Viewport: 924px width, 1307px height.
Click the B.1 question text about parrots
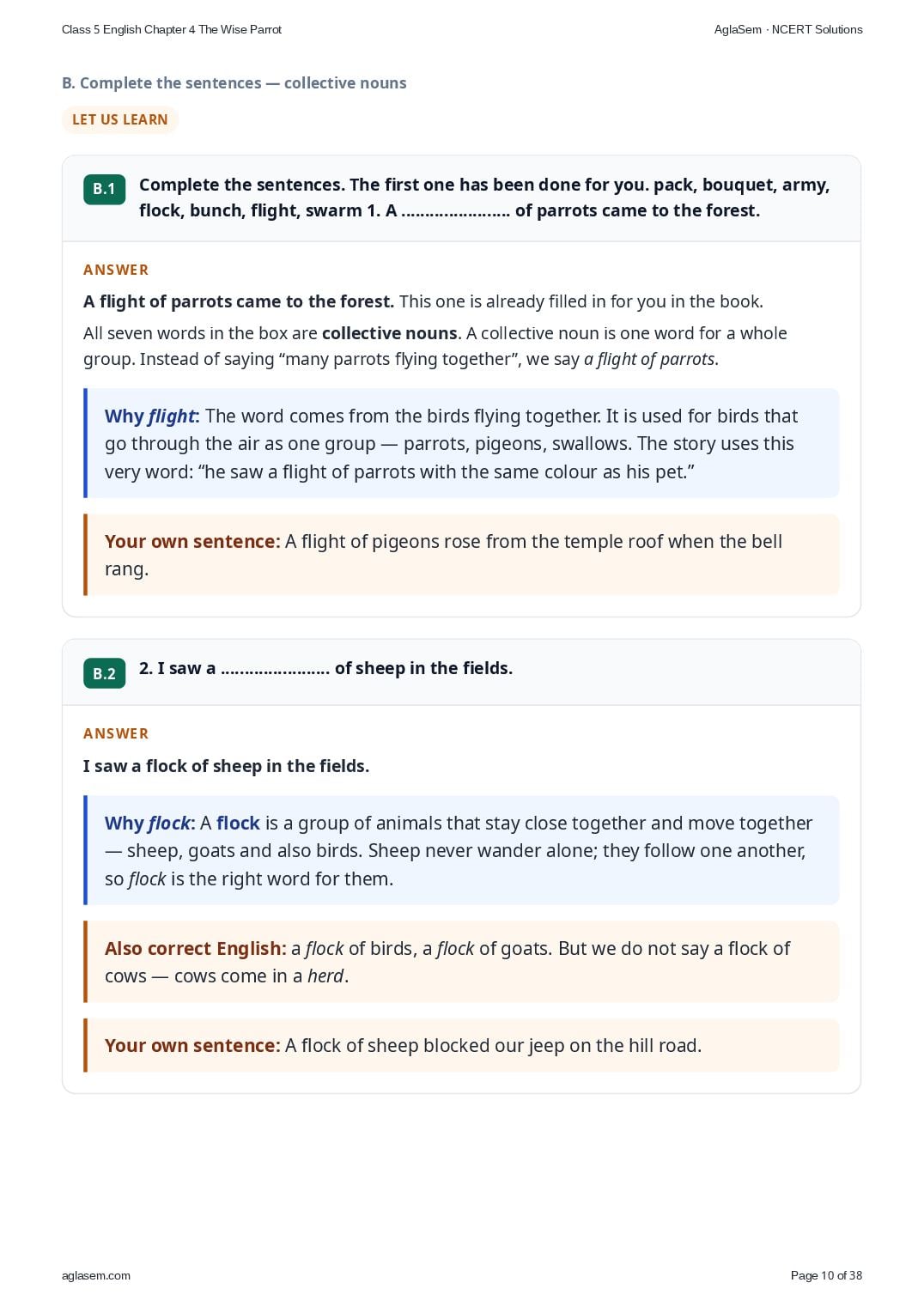484,198
